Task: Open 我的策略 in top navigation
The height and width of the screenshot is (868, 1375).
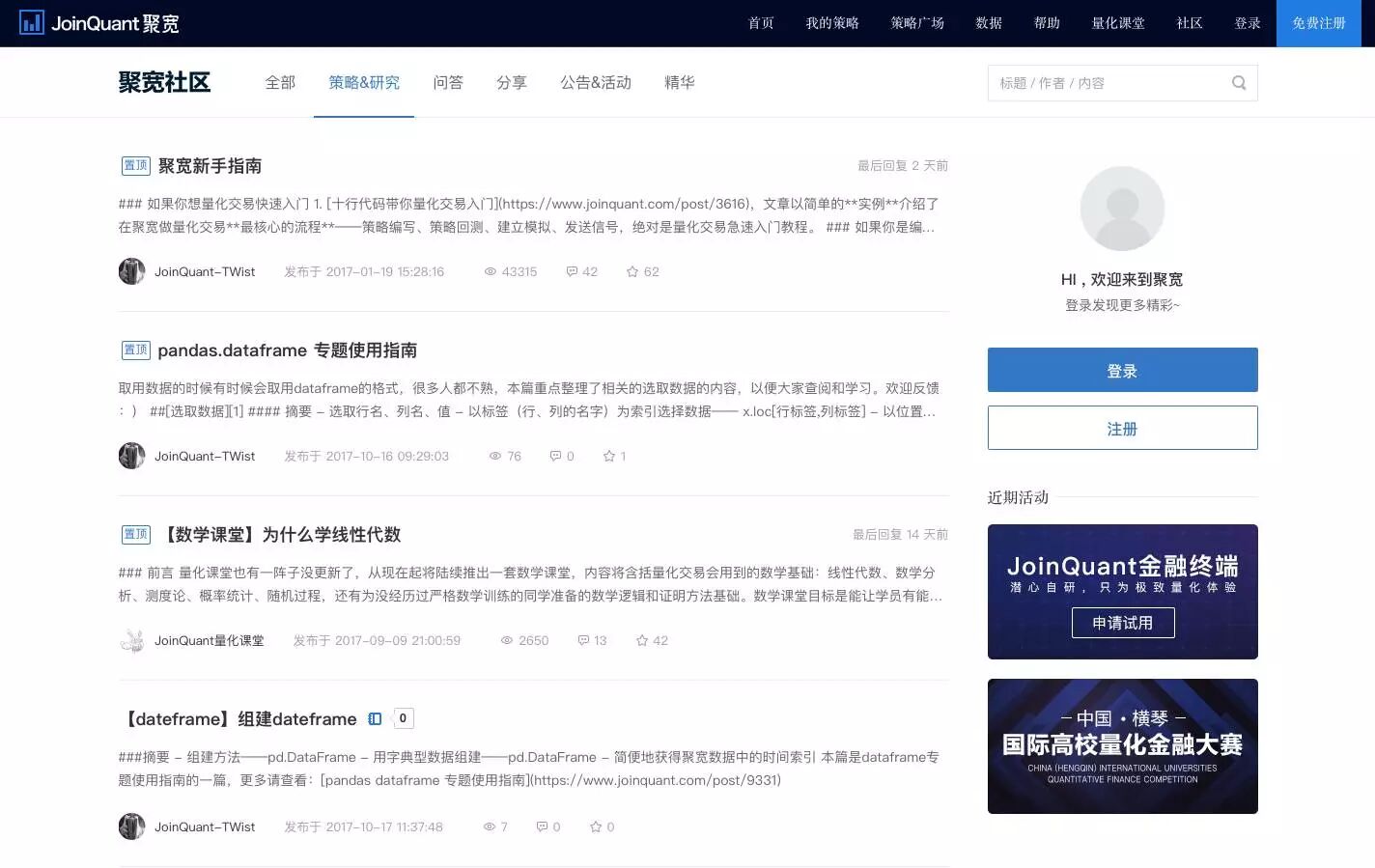Action: pyautogui.click(x=832, y=23)
